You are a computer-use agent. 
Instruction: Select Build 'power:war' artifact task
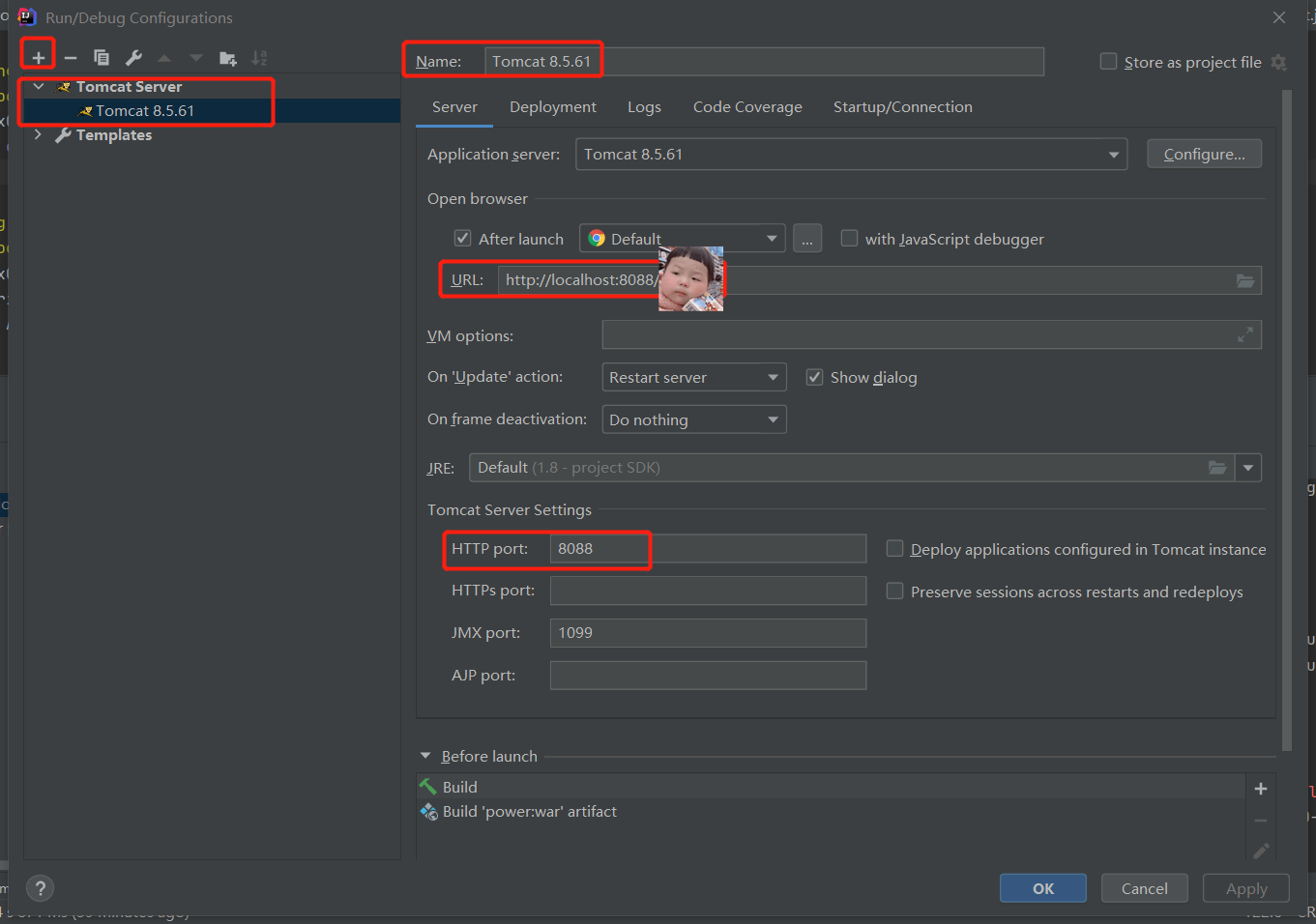(832, 812)
